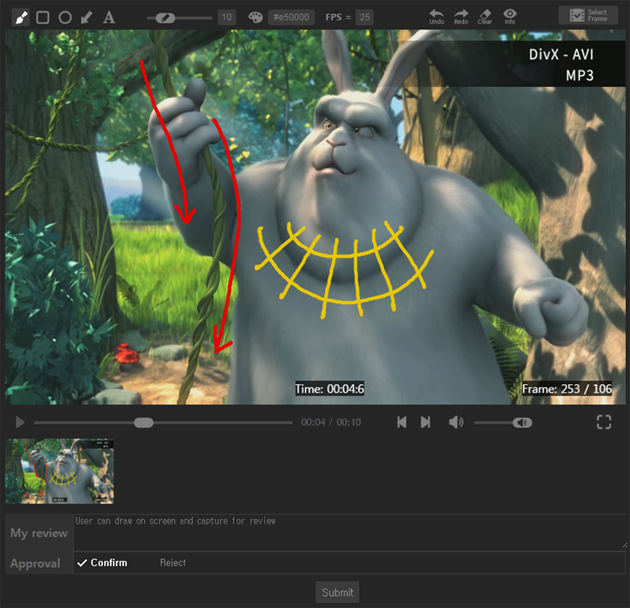Click the Select Frame button
The image size is (630, 608).
click(588, 15)
